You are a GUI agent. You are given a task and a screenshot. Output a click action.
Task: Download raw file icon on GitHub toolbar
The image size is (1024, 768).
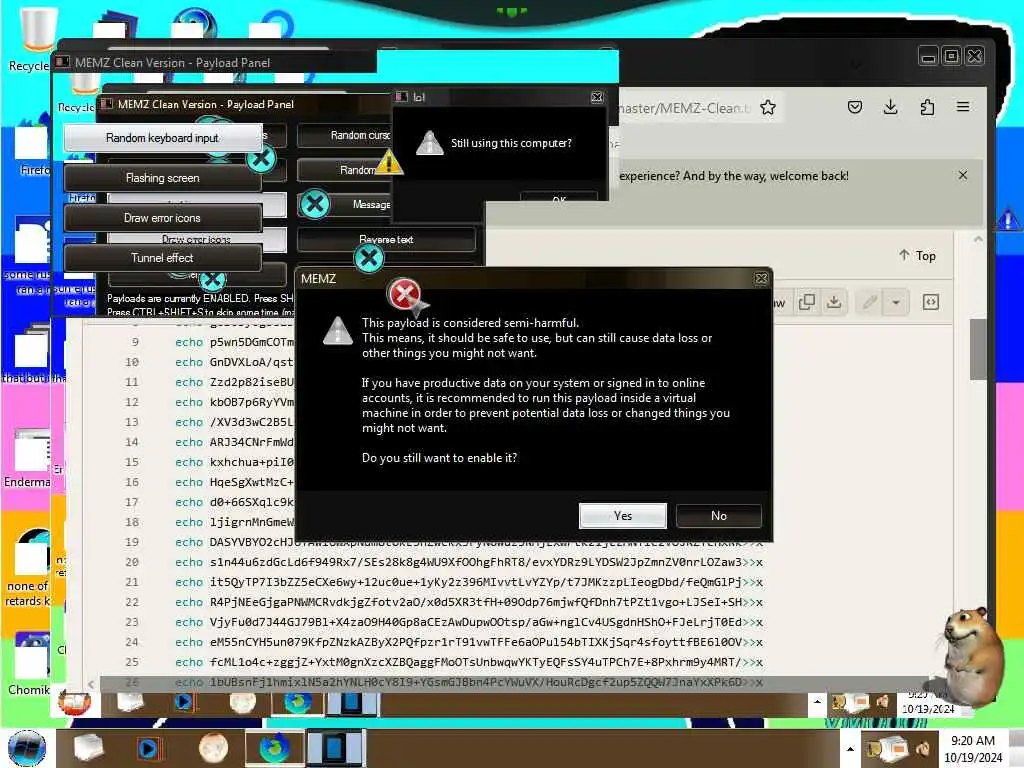point(834,302)
